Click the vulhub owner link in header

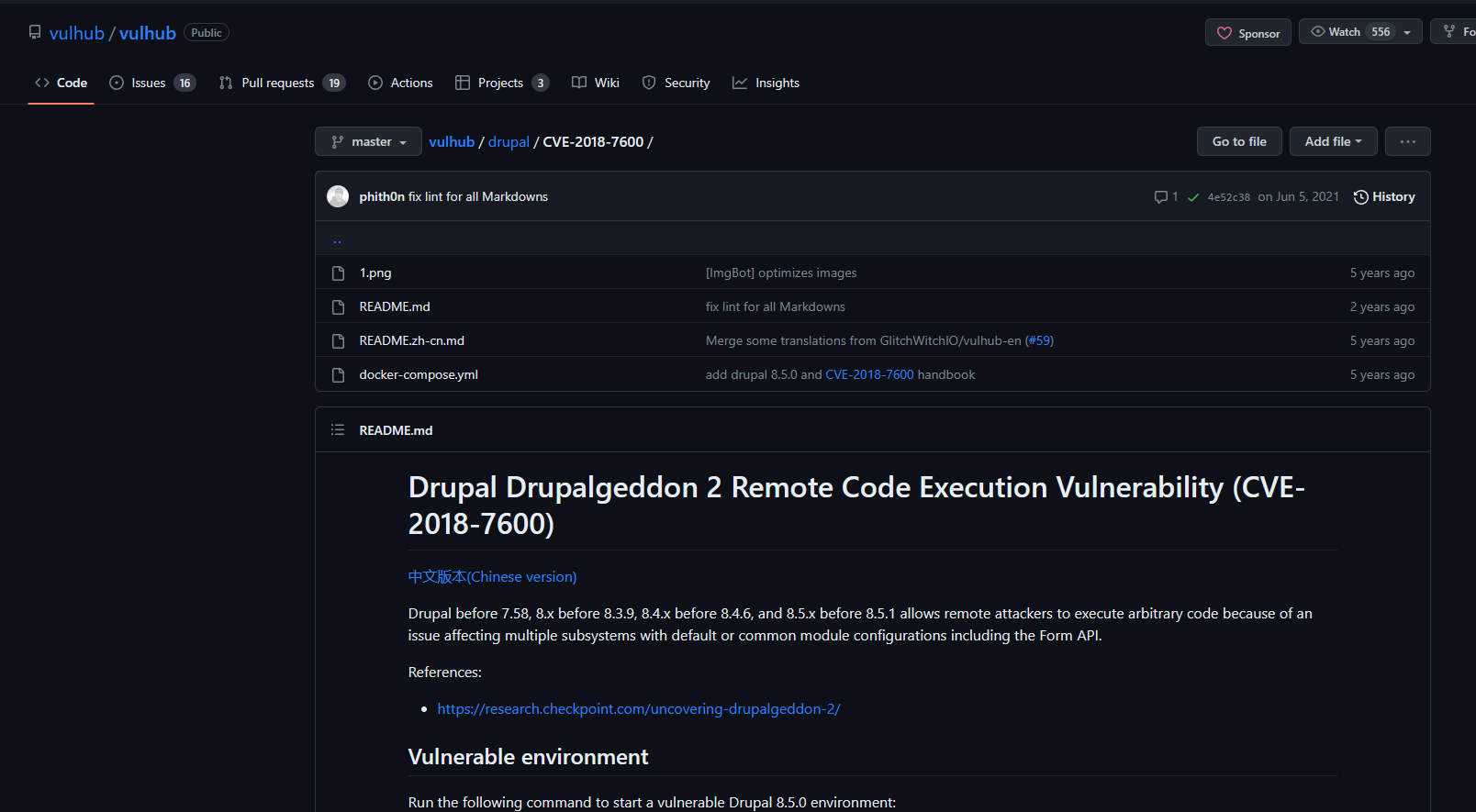point(77,33)
